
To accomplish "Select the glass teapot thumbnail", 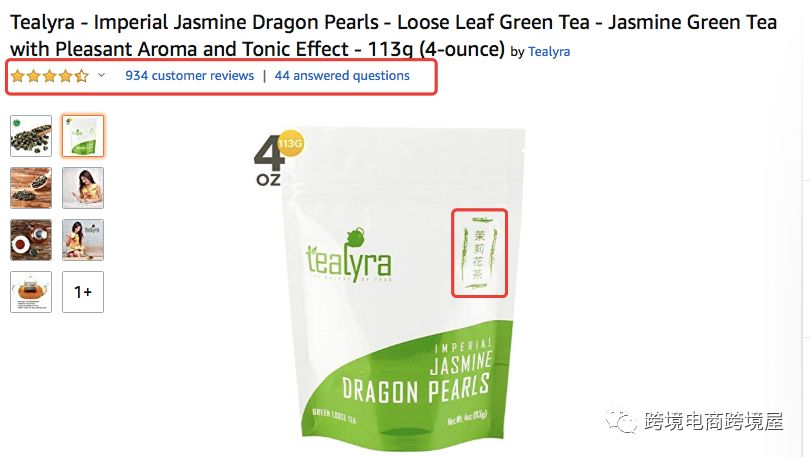I will point(31,292).
